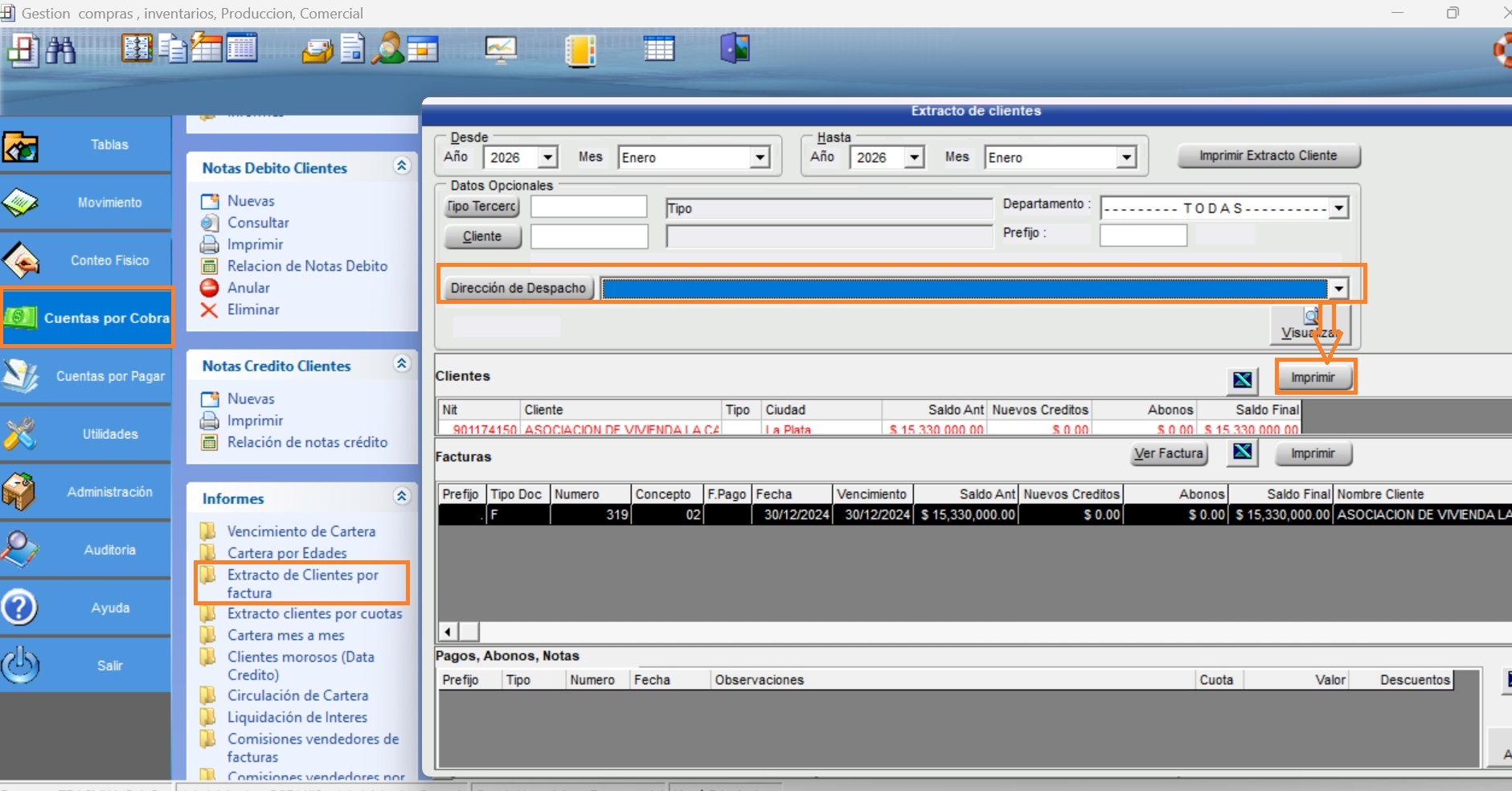Screen dimensions: 1512x791
Task: Expand the Hasta Mes dropdown
Action: 1126,158
